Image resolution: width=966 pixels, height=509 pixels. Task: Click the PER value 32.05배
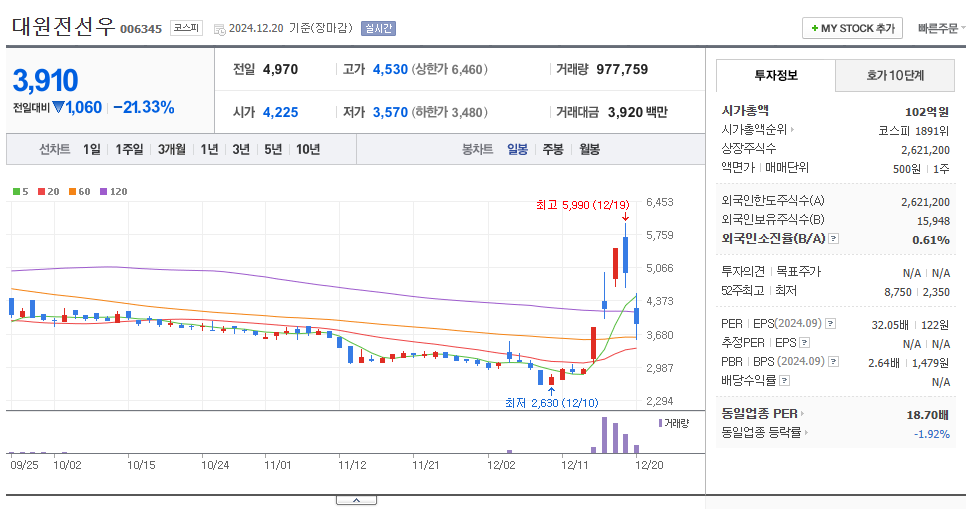click(x=890, y=325)
